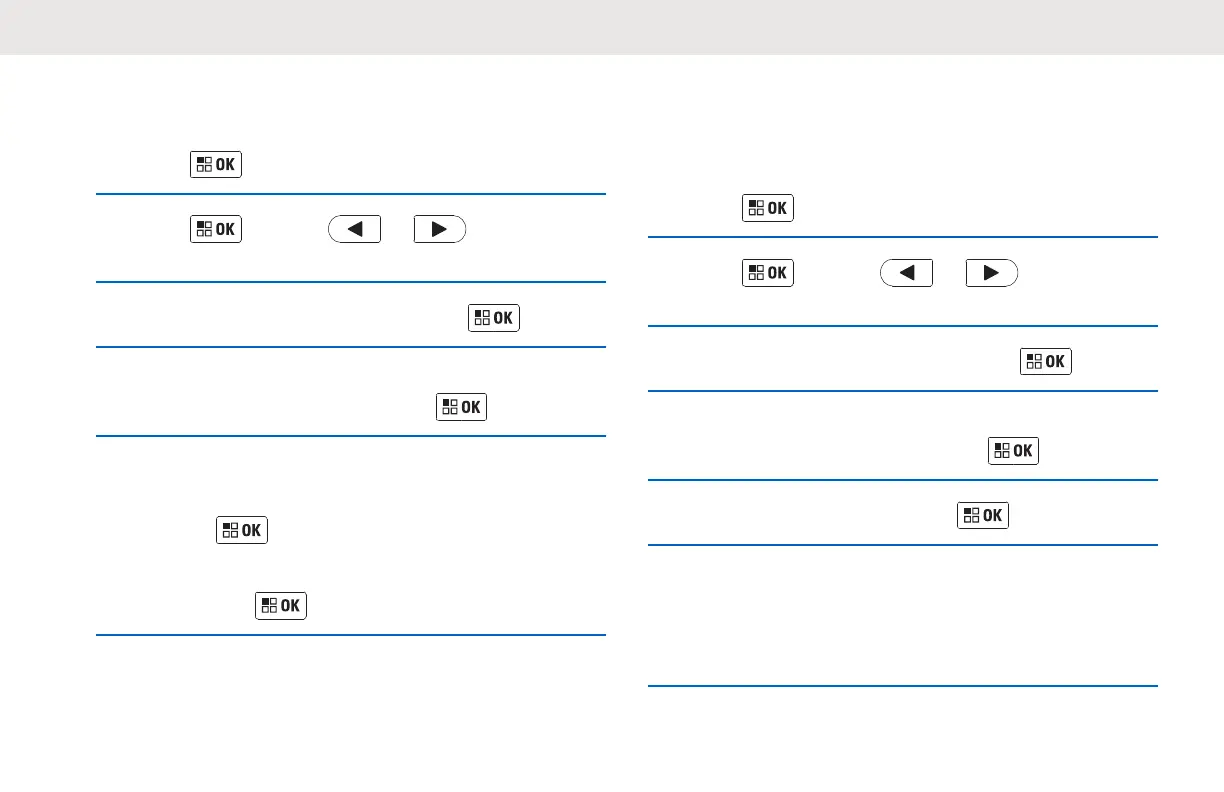Image resolution: width=1224 pixels, height=792 pixels.
Task: Click the gray header band at the top
Action: pos(612,27)
